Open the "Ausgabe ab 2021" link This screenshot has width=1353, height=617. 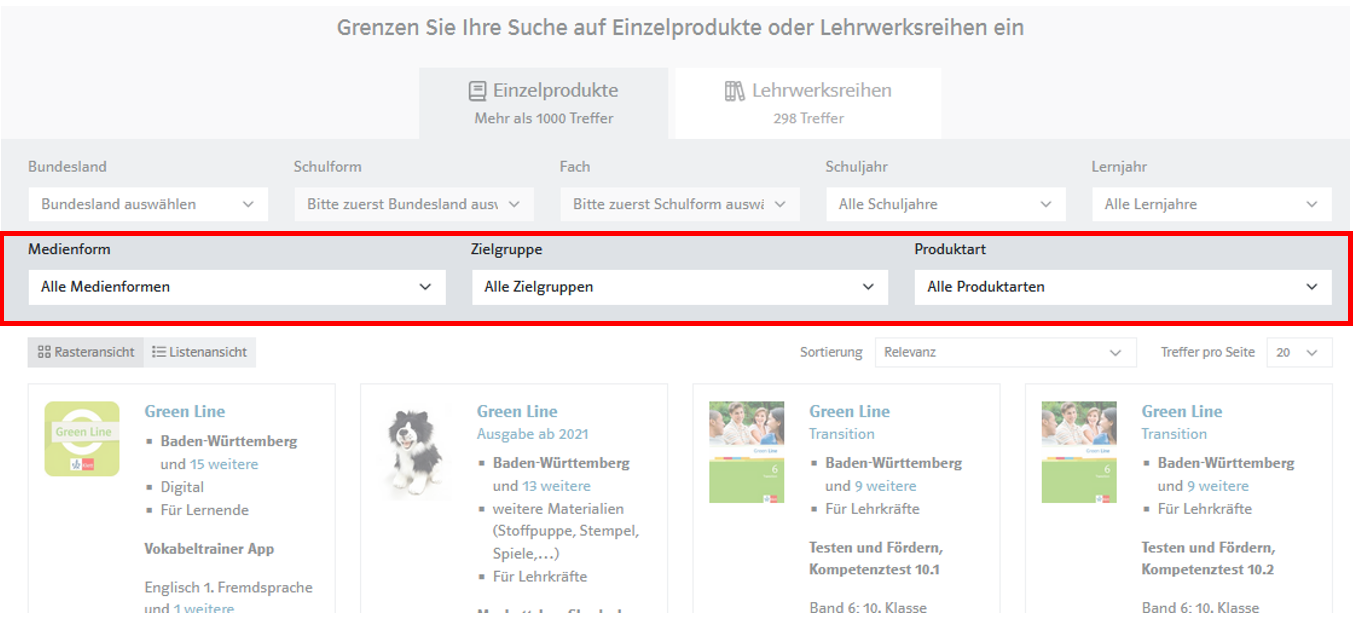(532, 434)
